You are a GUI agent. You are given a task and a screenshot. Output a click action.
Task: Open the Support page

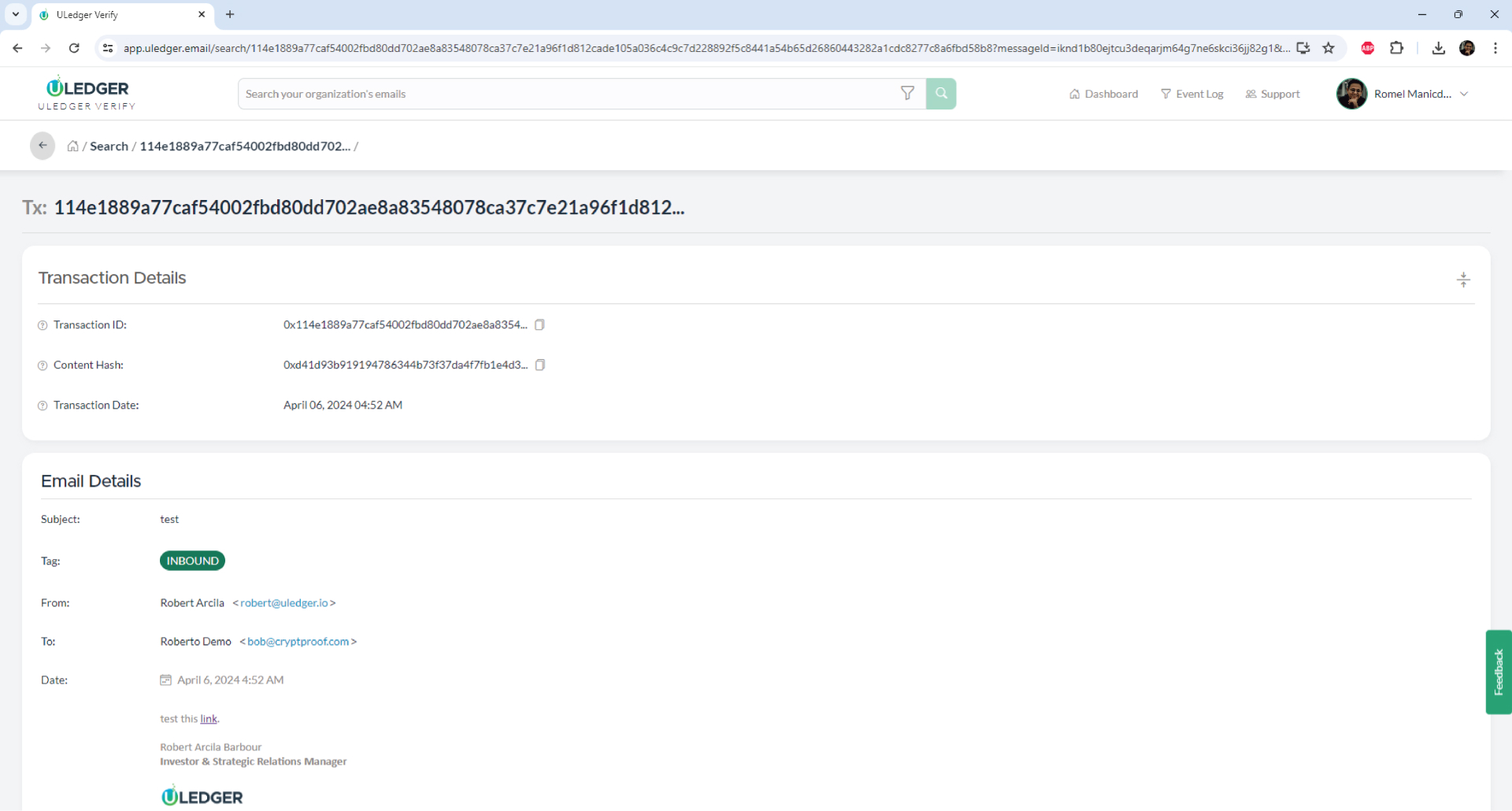[1272, 94]
